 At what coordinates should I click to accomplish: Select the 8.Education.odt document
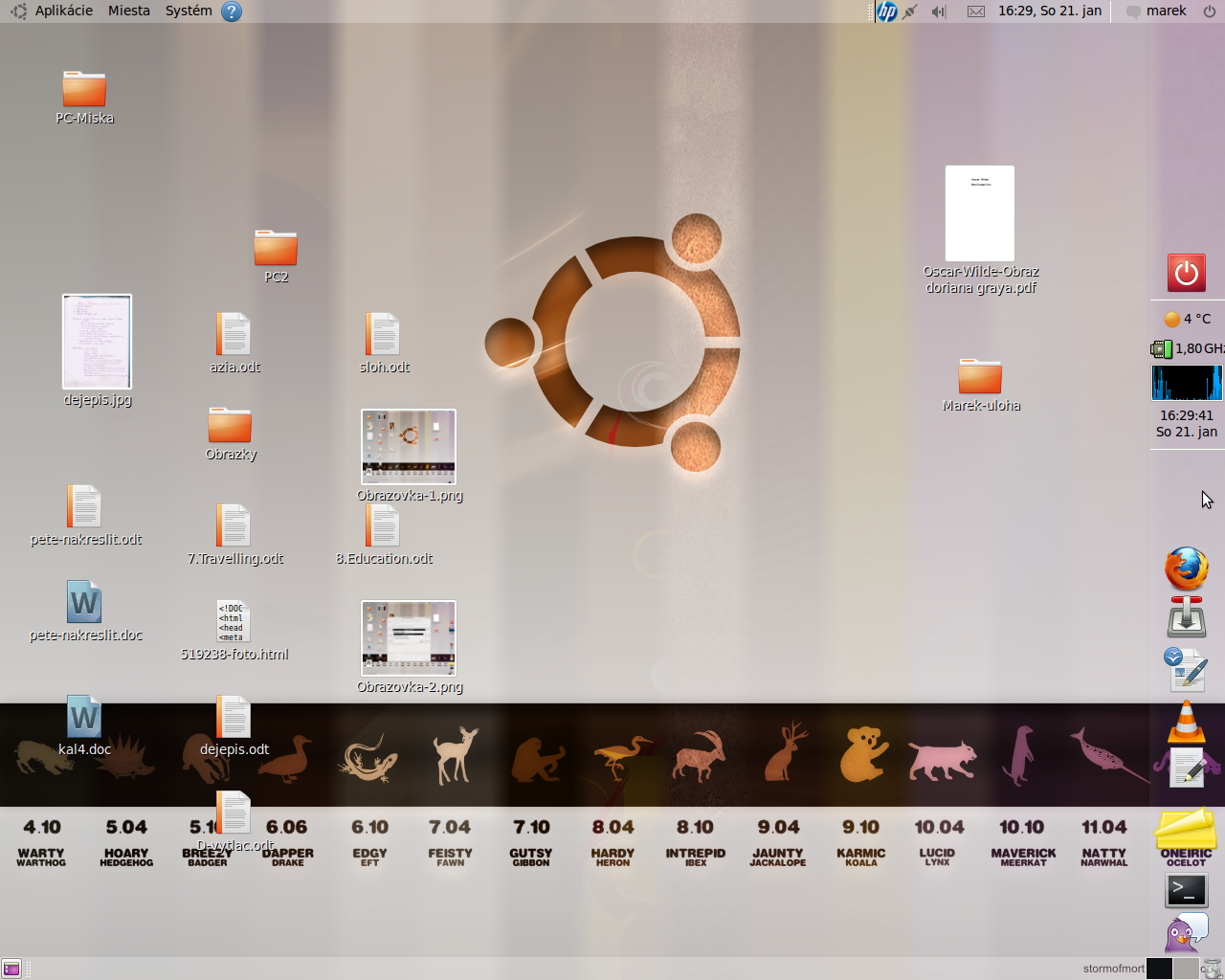(x=384, y=535)
